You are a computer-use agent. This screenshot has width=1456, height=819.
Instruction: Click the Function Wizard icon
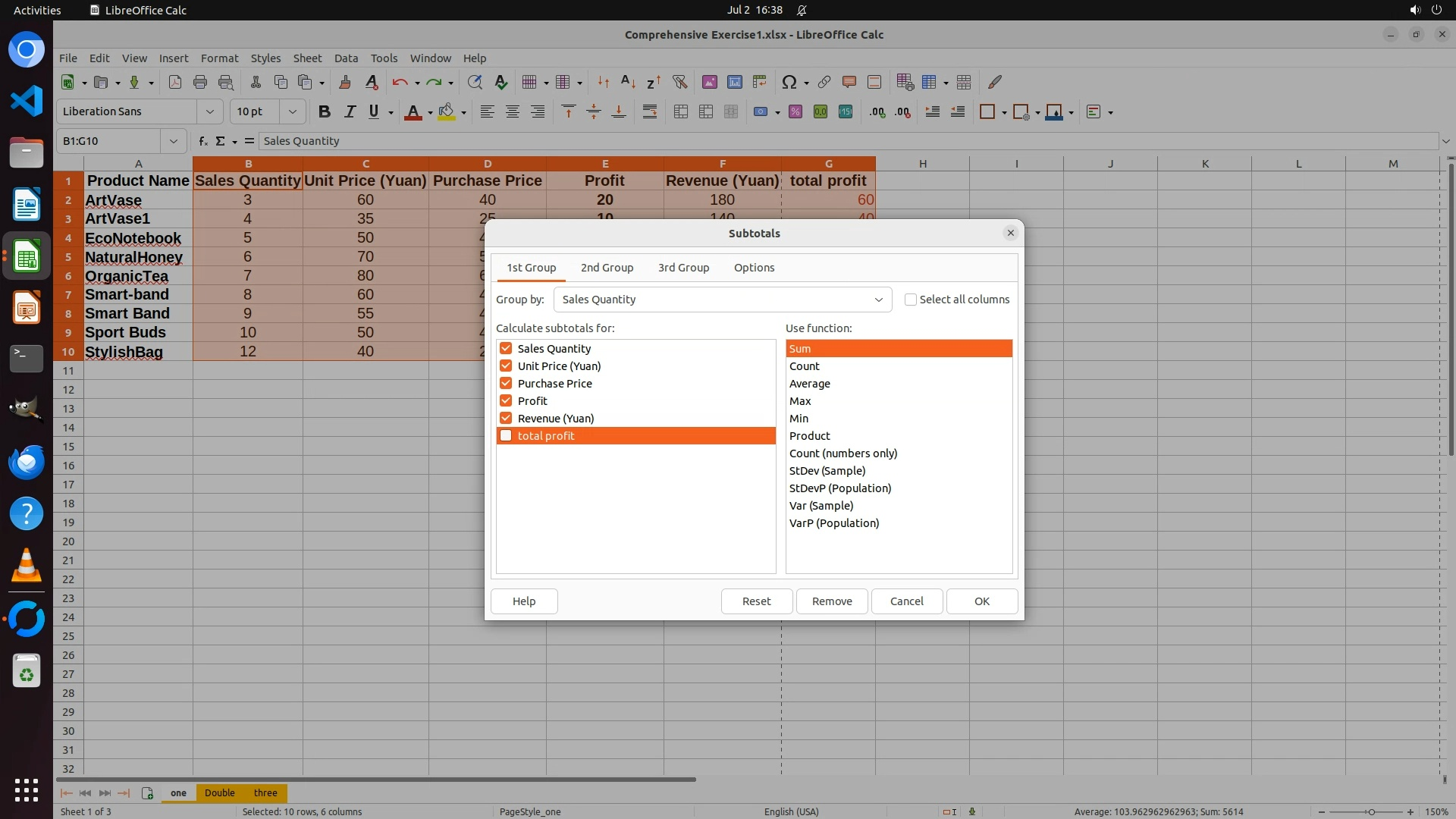pyautogui.click(x=202, y=141)
